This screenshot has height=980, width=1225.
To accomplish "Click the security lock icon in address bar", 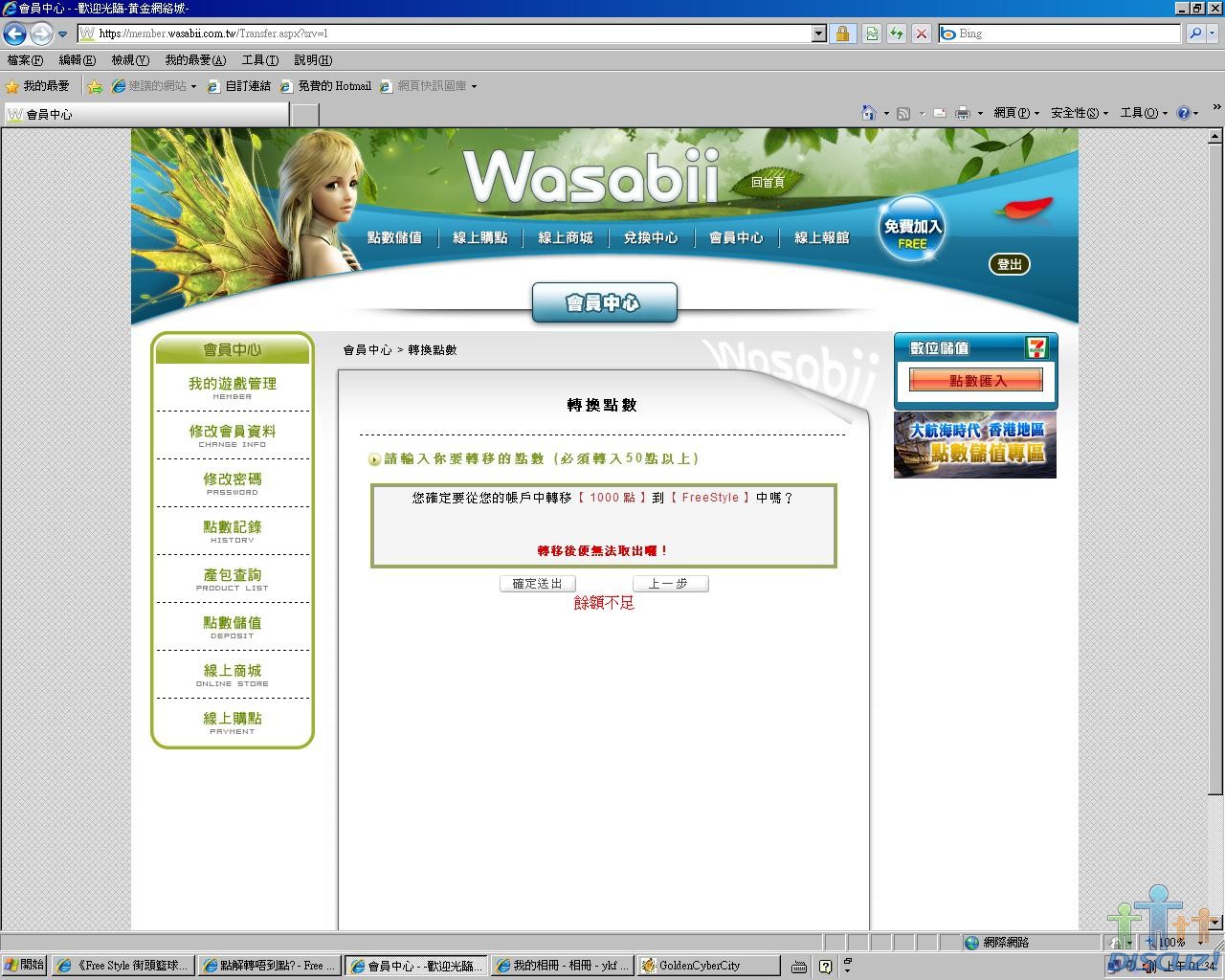I will [842, 33].
